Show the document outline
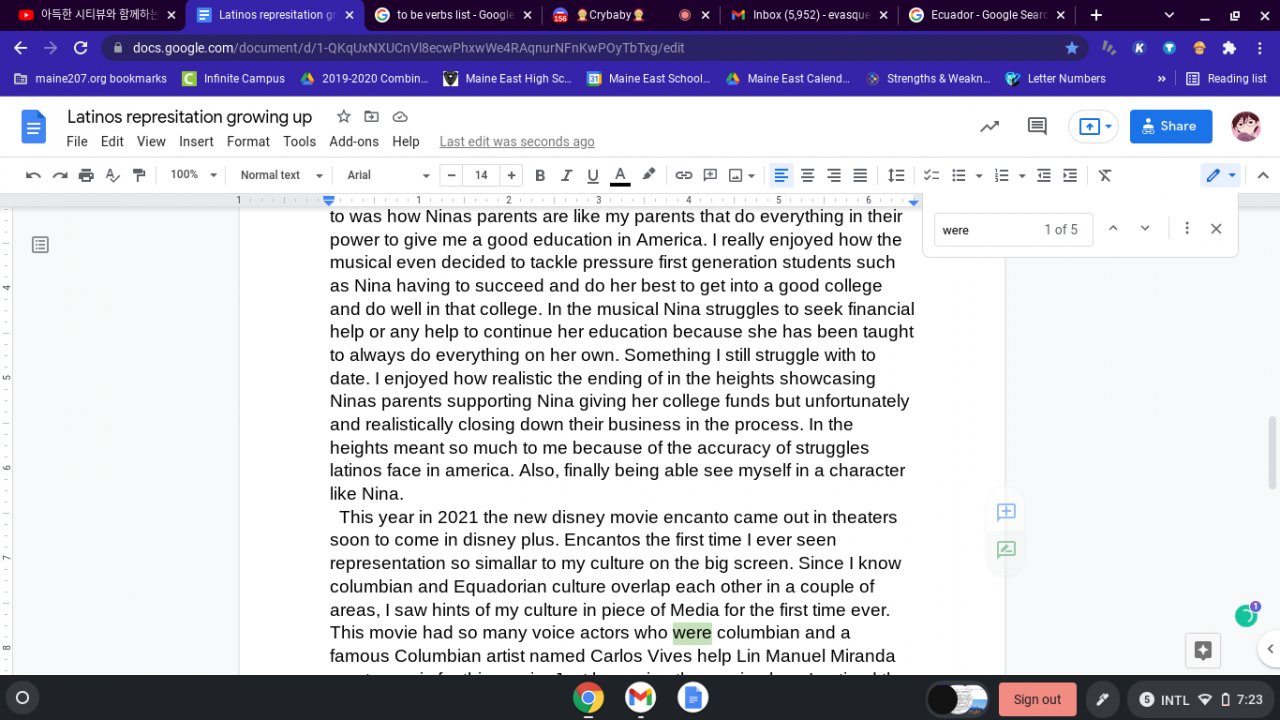The image size is (1280, 720). (40, 245)
